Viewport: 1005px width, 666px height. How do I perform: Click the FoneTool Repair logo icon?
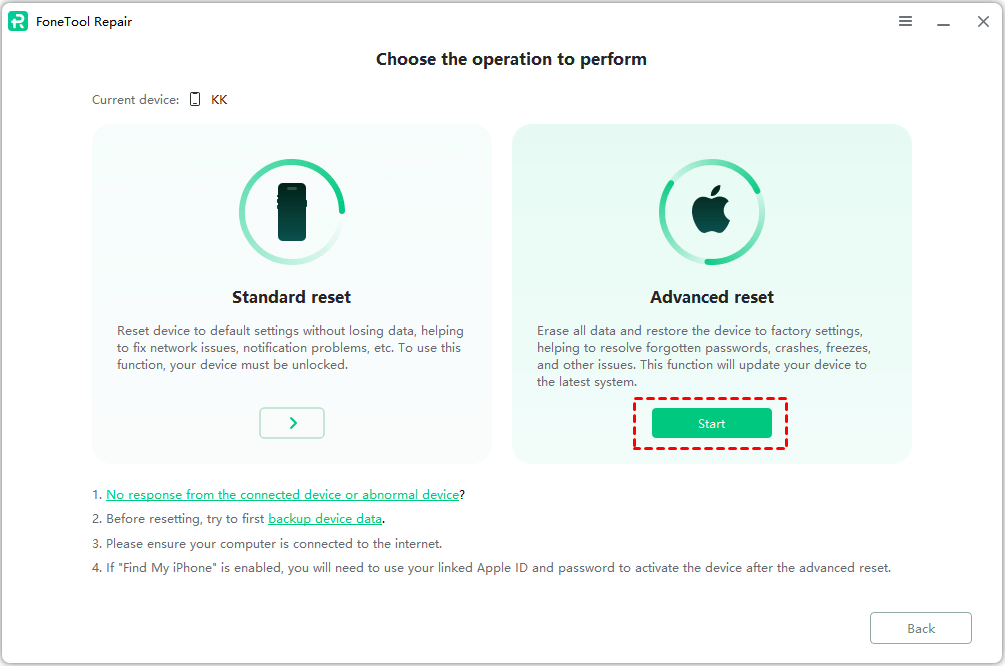click(x=18, y=21)
